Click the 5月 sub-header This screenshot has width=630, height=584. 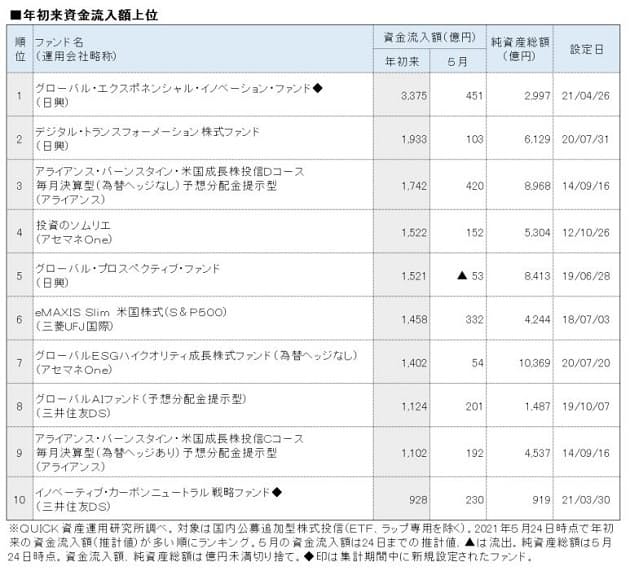pos(458,61)
